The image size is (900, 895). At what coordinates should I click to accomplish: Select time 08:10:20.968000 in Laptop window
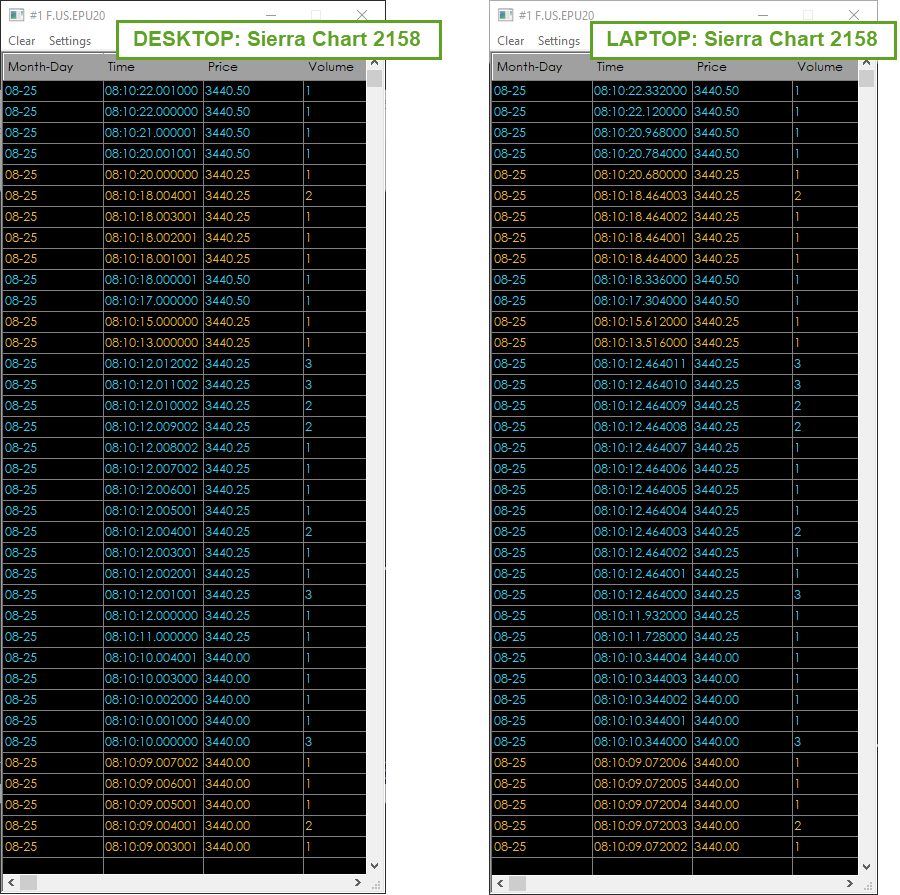[x=641, y=133]
